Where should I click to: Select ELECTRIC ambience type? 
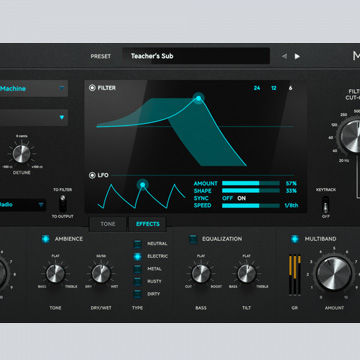[x=137, y=256]
